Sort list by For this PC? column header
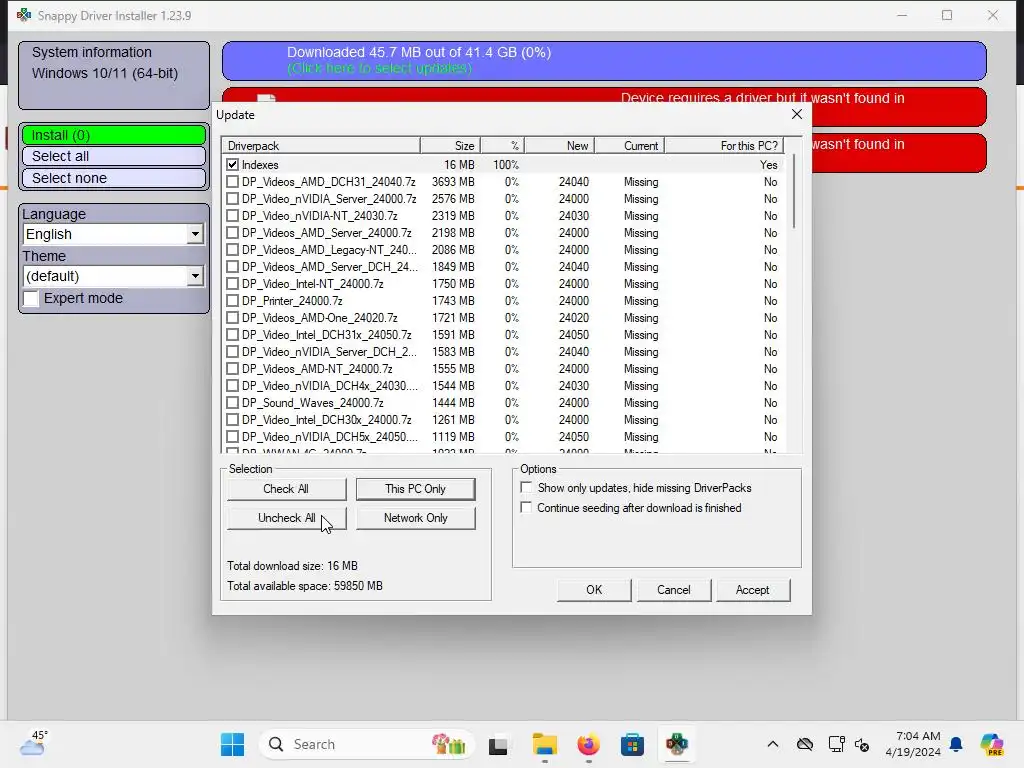This screenshot has width=1024, height=768. point(724,146)
